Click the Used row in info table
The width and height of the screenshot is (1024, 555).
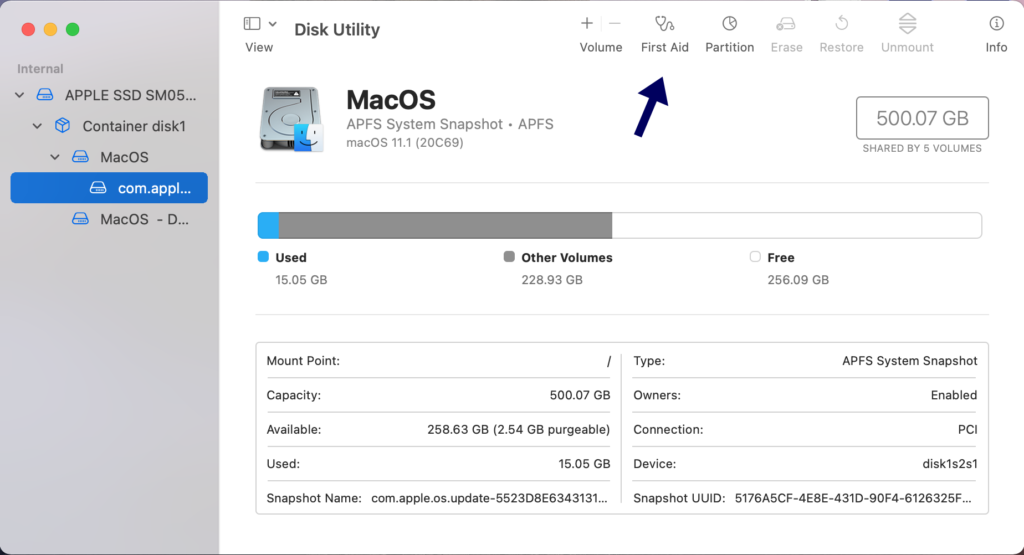(438, 464)
